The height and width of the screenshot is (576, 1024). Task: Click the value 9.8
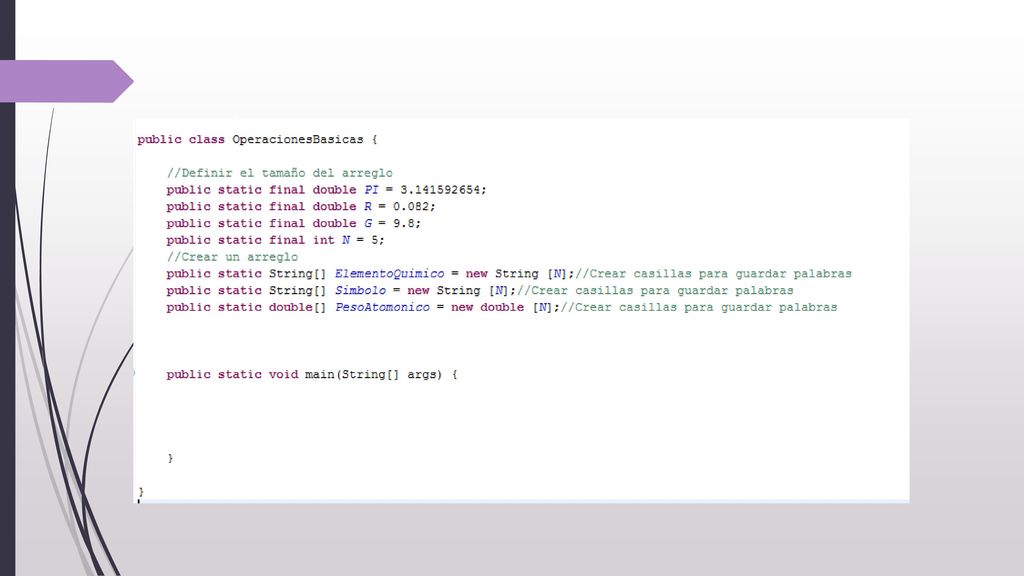404,223
